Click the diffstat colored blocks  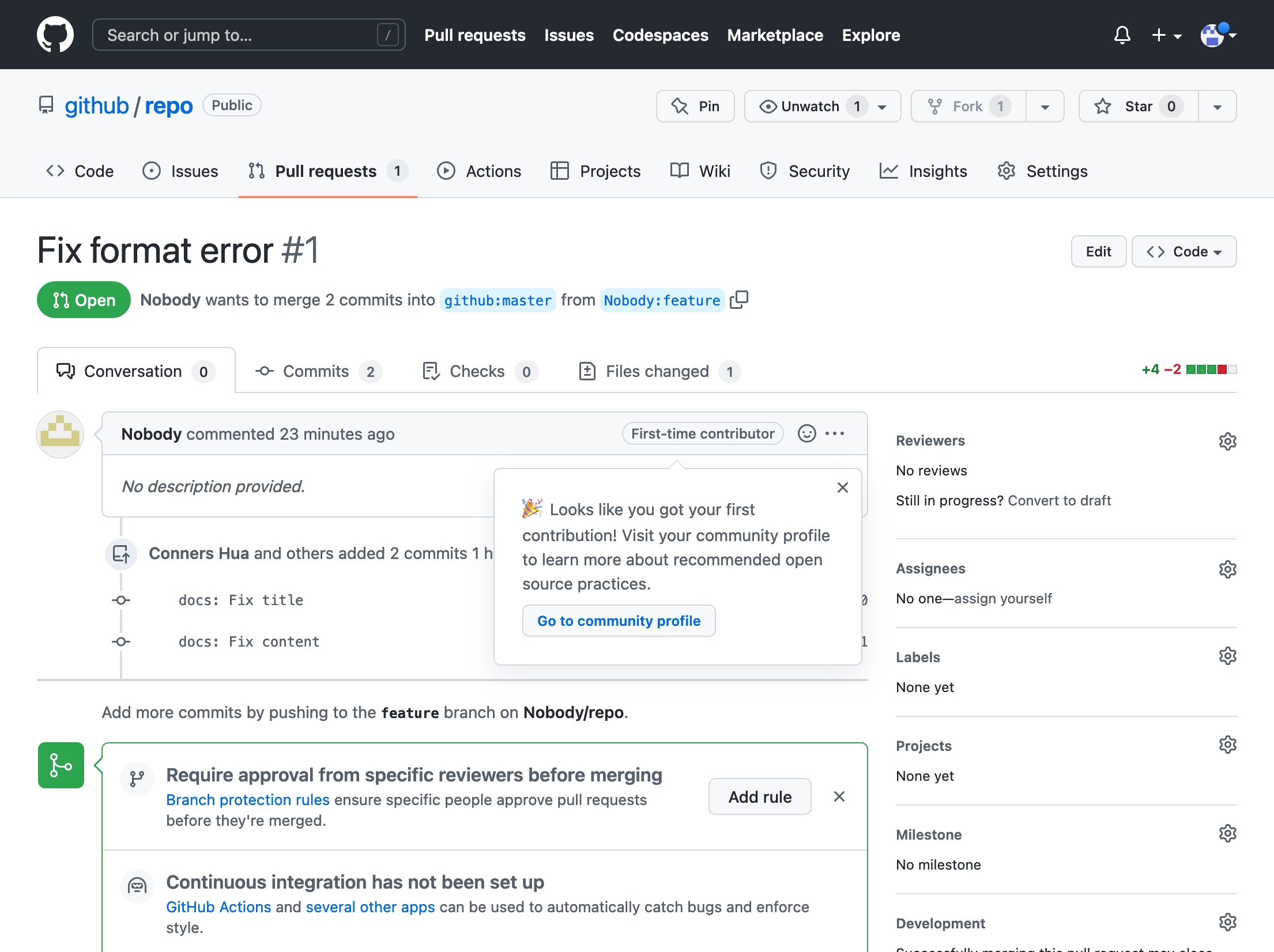(1211, 369)
